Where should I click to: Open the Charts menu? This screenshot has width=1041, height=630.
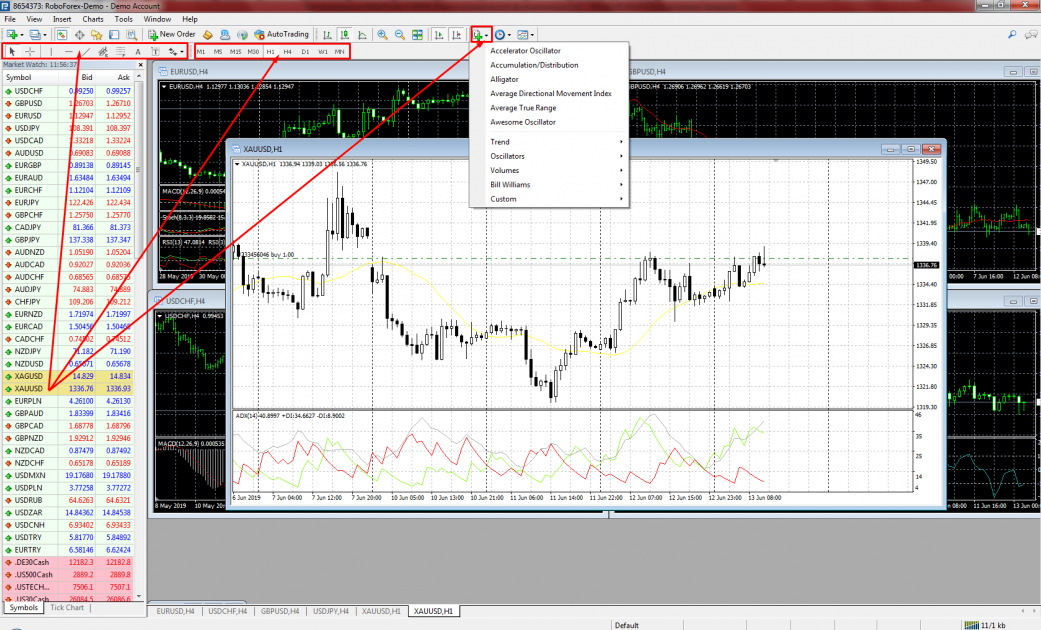[92, 19]
